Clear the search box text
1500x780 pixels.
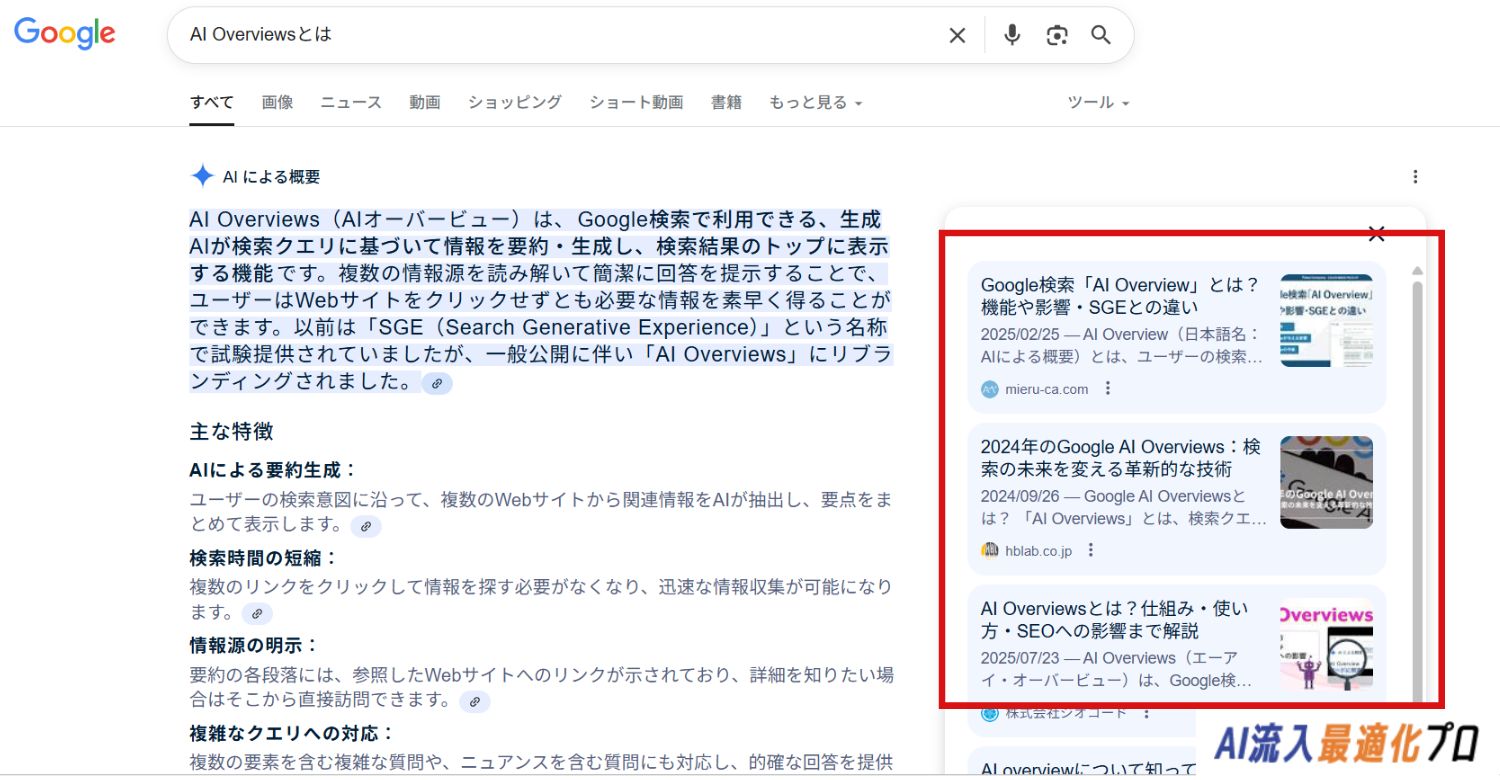click(x=957, y=35)
